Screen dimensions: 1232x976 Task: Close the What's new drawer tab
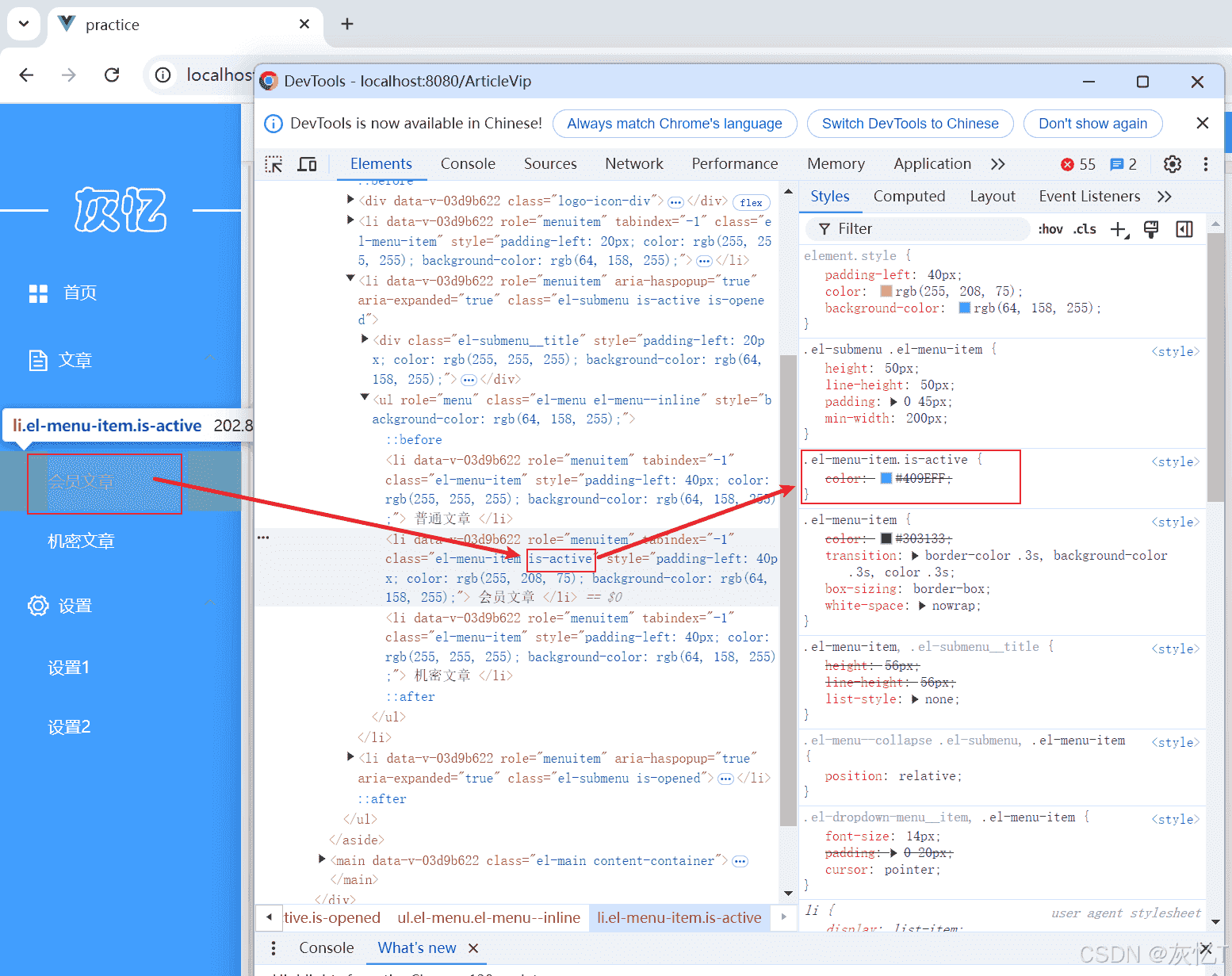tap(473, 948)
